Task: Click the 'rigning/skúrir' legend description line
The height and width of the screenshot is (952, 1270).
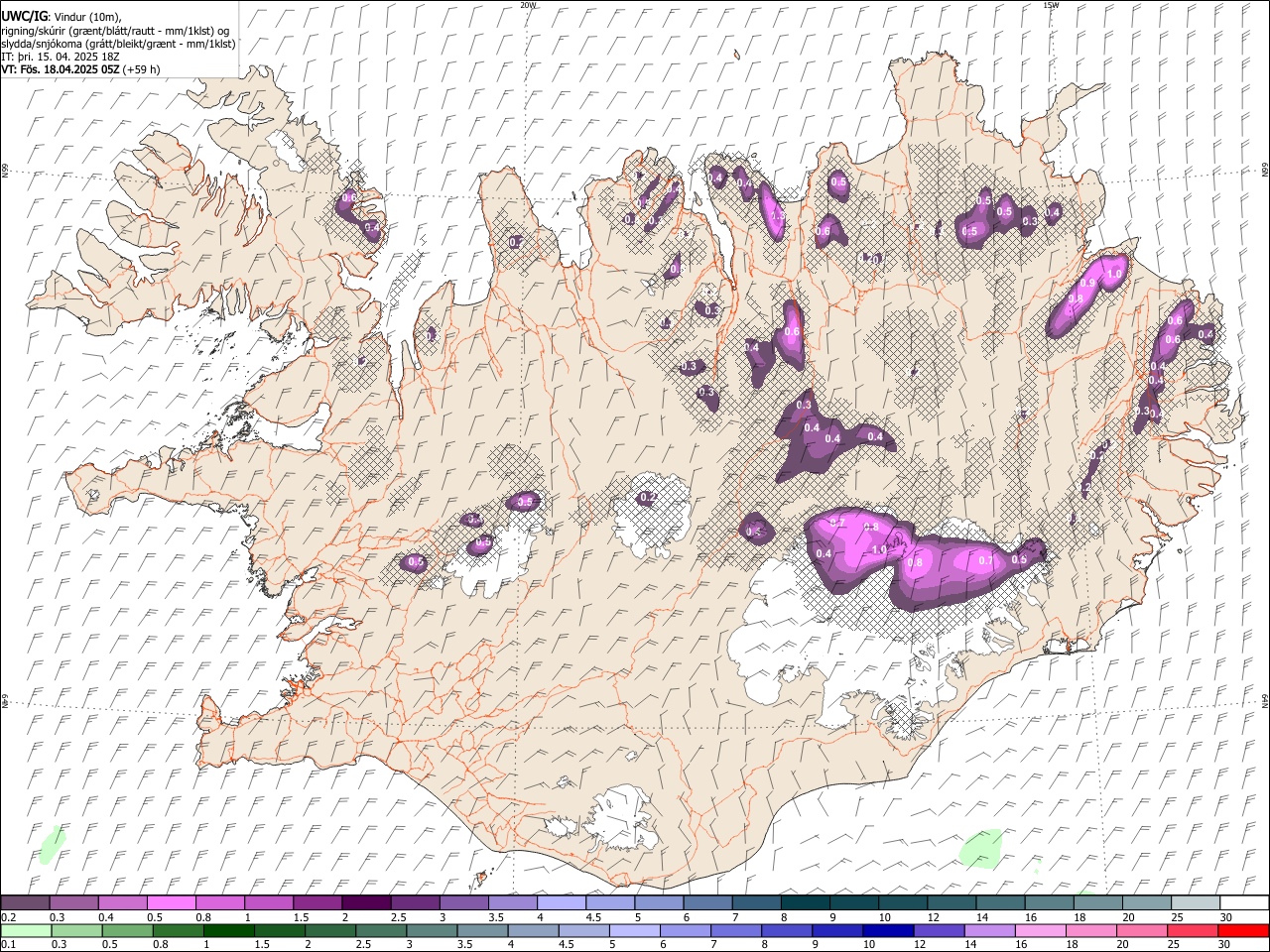Action: pos(115,31)
